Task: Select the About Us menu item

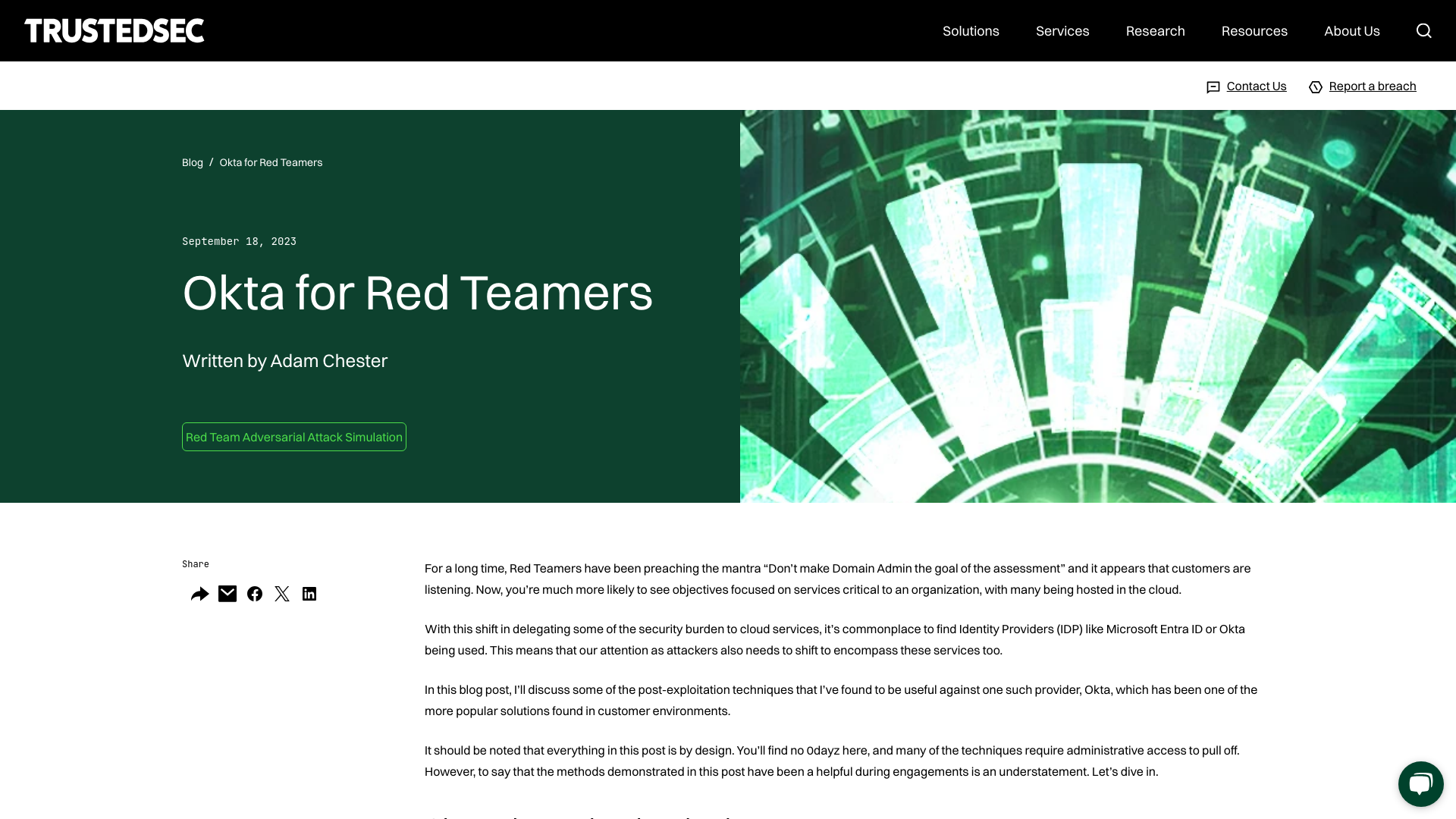Action: tap(1352, 30)
